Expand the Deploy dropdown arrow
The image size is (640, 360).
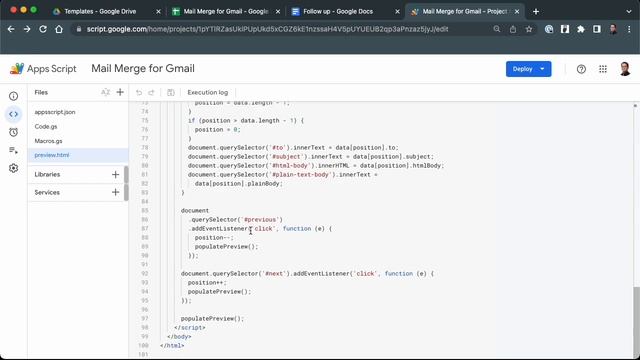point(542,69)
